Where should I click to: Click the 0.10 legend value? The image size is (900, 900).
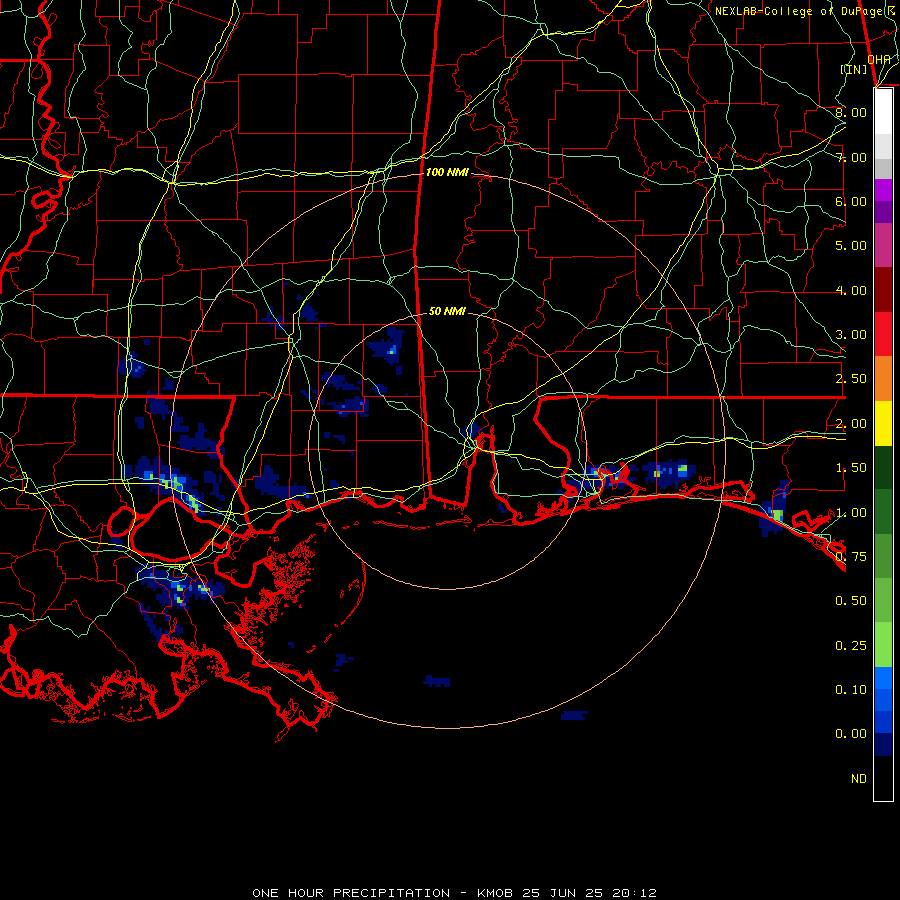(x=851, y=690)
